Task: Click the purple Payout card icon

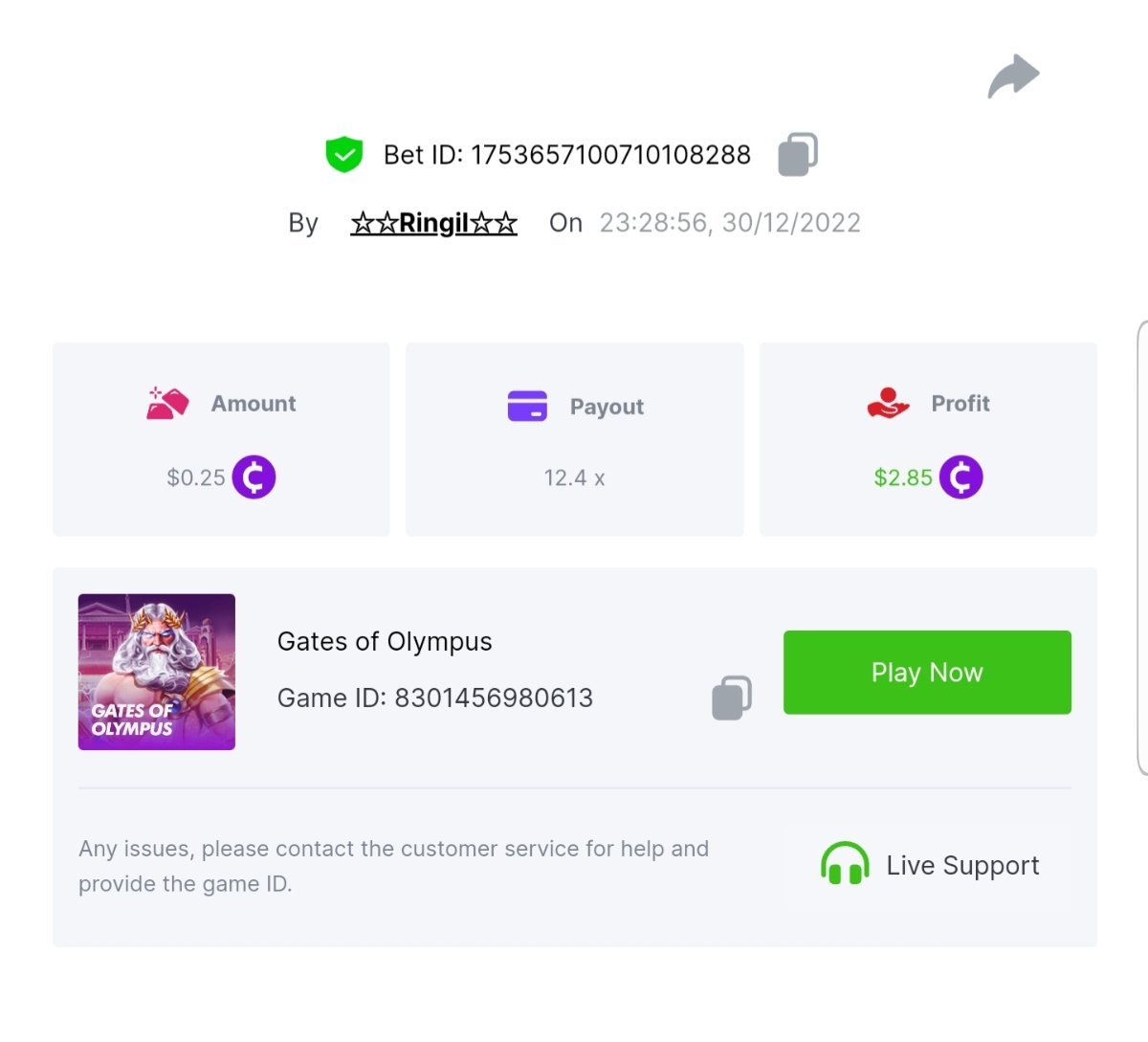Action: (x=527, y=406)
